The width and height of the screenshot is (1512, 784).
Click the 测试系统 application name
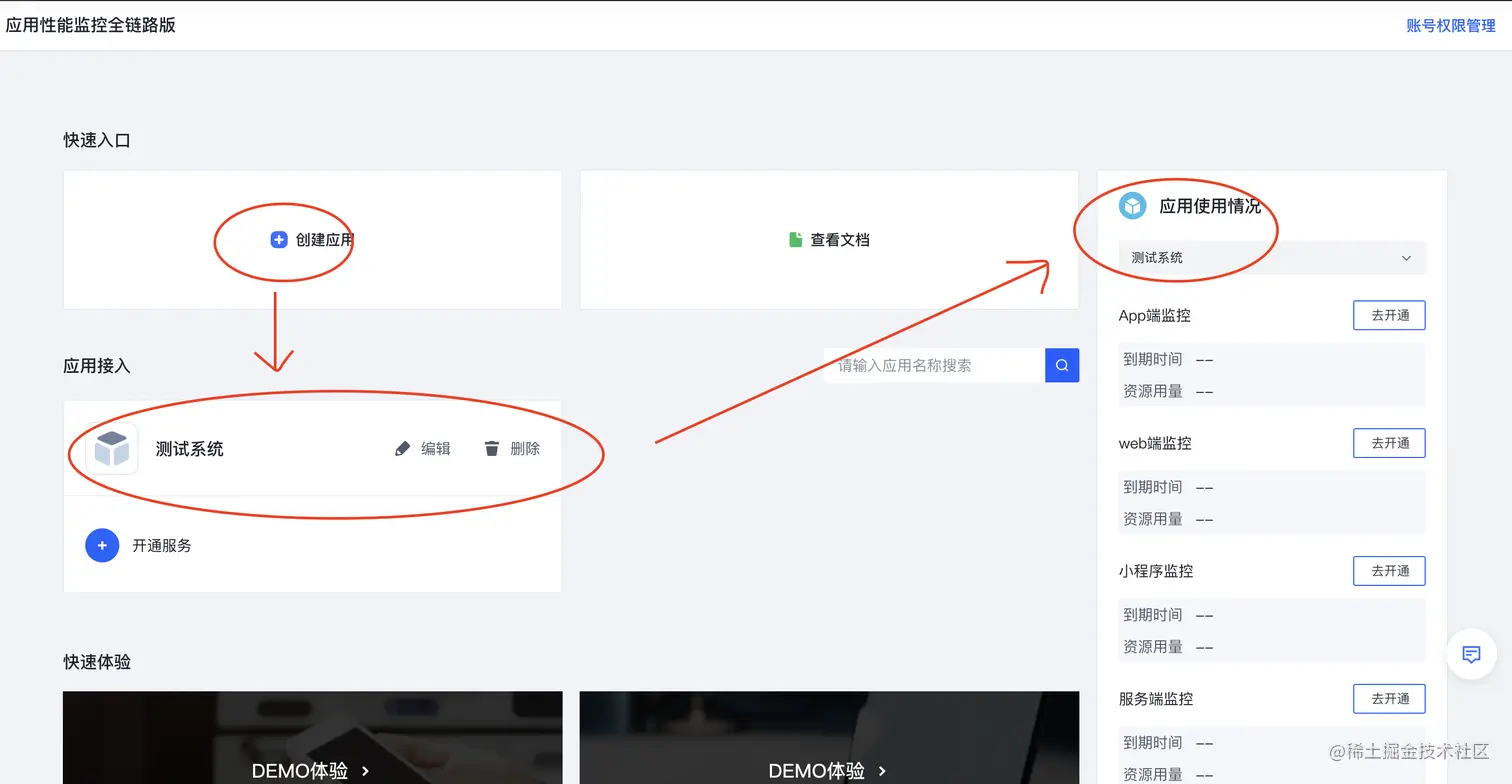pos(190,449)
